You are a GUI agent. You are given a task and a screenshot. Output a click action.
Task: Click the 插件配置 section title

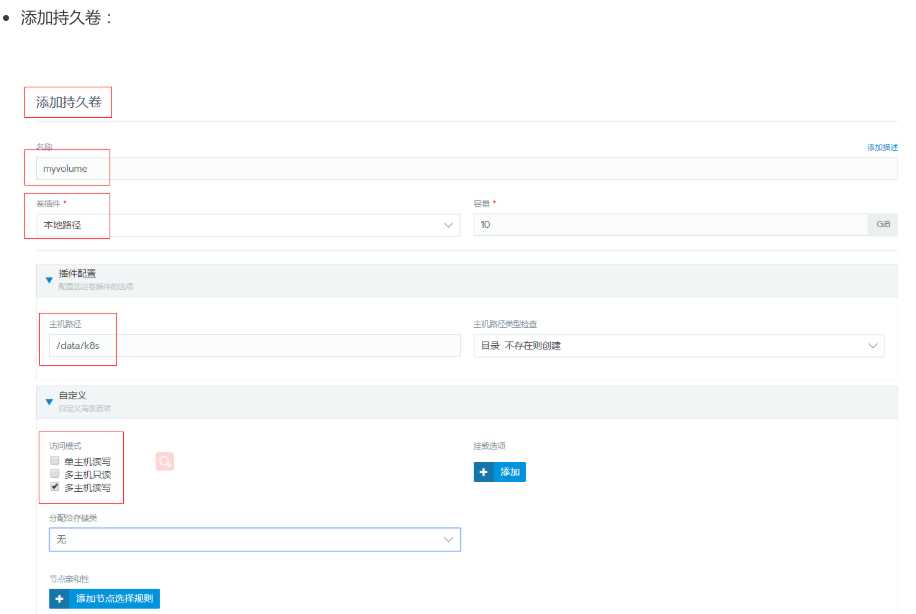pyautogui.click(x=77, y=273)
